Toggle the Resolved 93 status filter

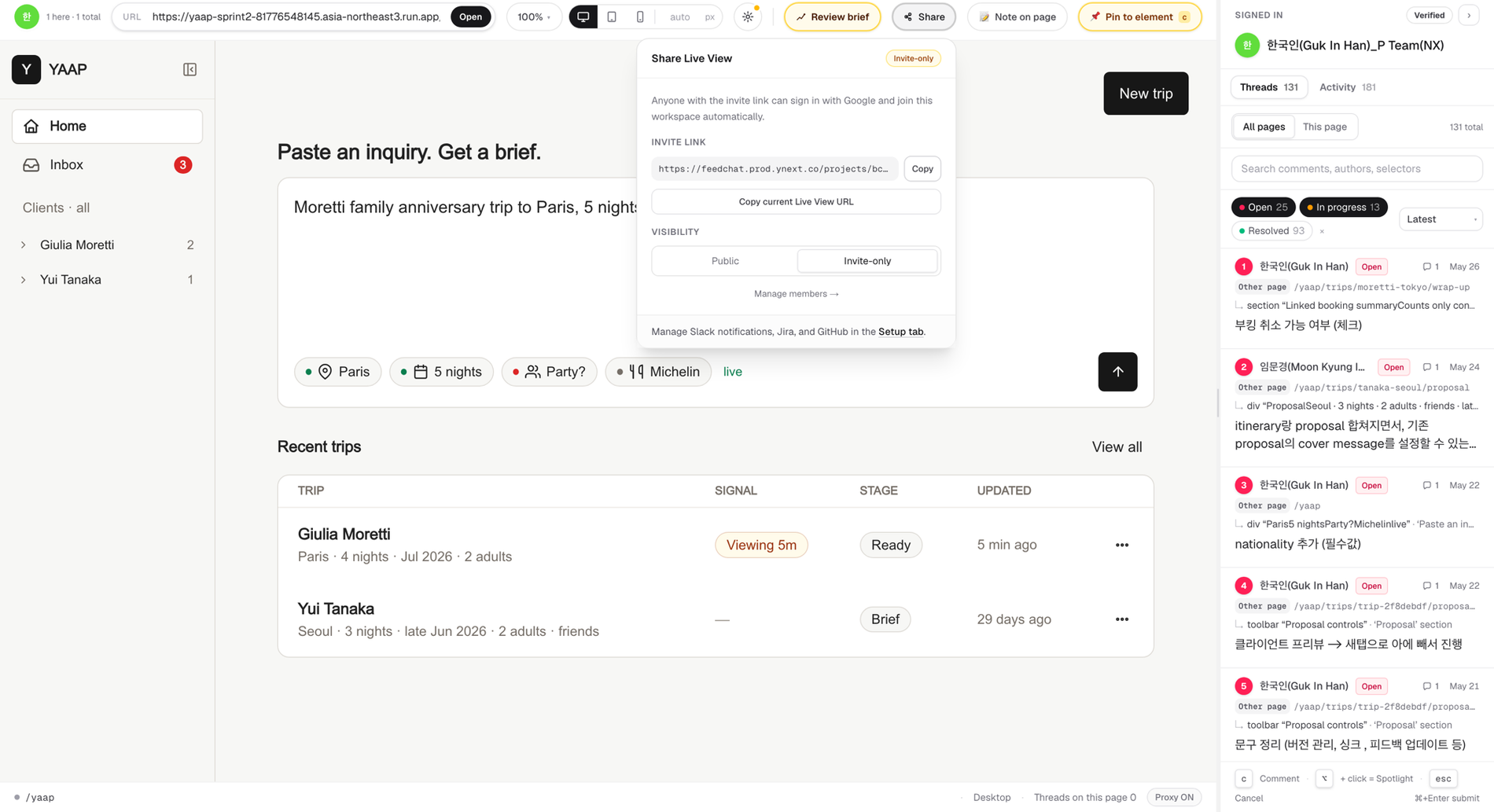[1271, 231]
